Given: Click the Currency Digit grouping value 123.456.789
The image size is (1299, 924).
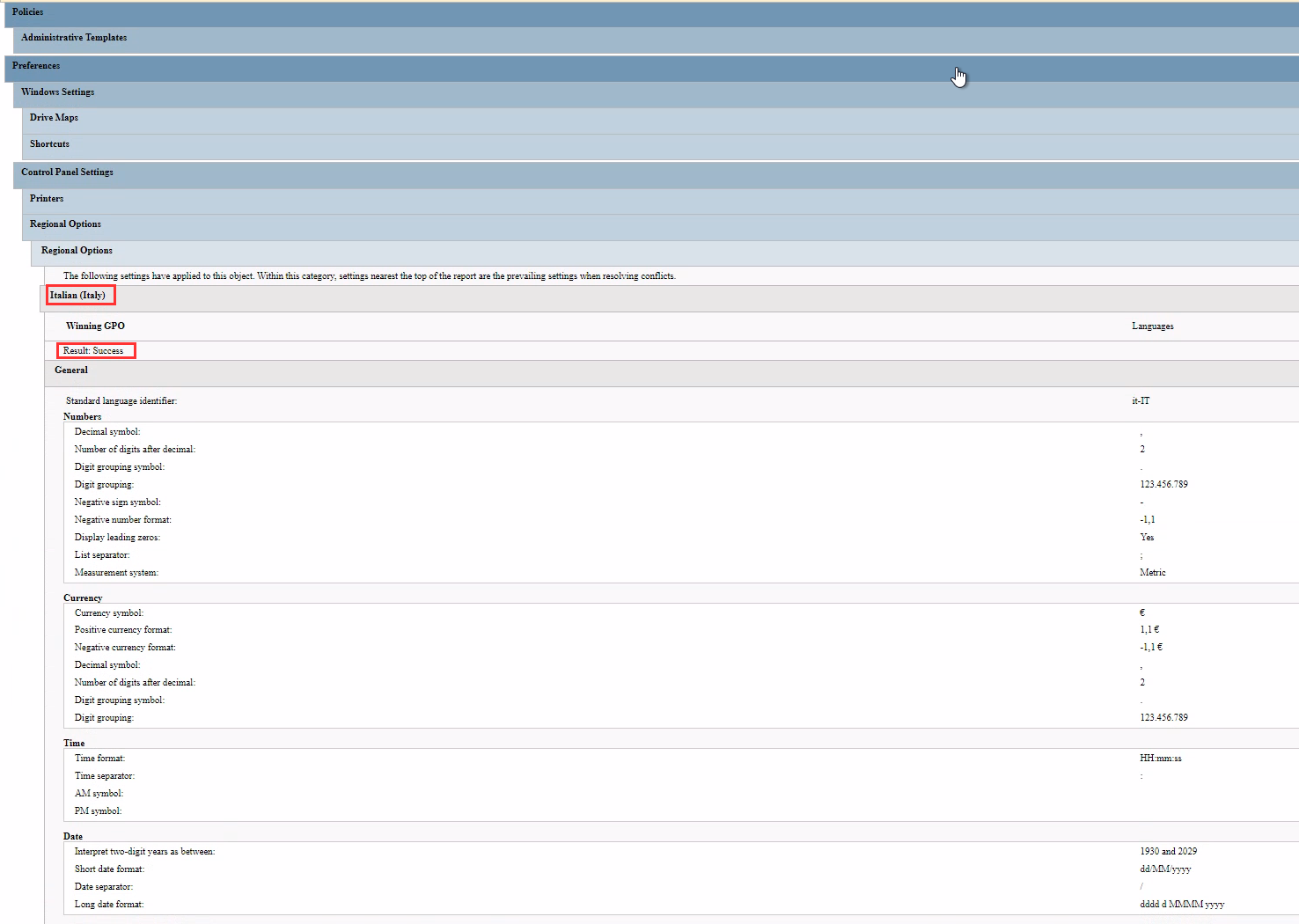Looking at the screenshot, I should pyautogui.click(x=1163, y=718).
